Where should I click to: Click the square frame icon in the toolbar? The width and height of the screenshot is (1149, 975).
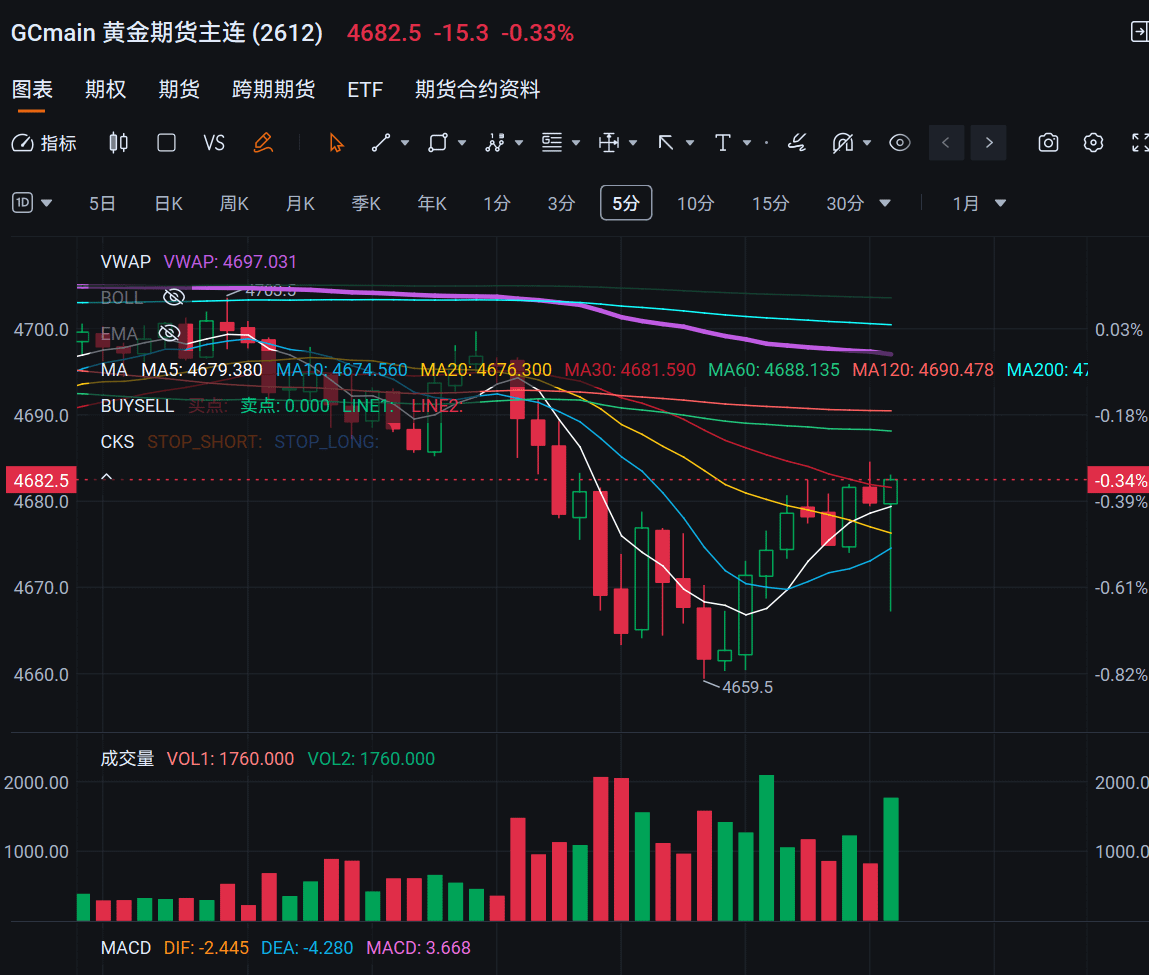[x=166, y=143]
